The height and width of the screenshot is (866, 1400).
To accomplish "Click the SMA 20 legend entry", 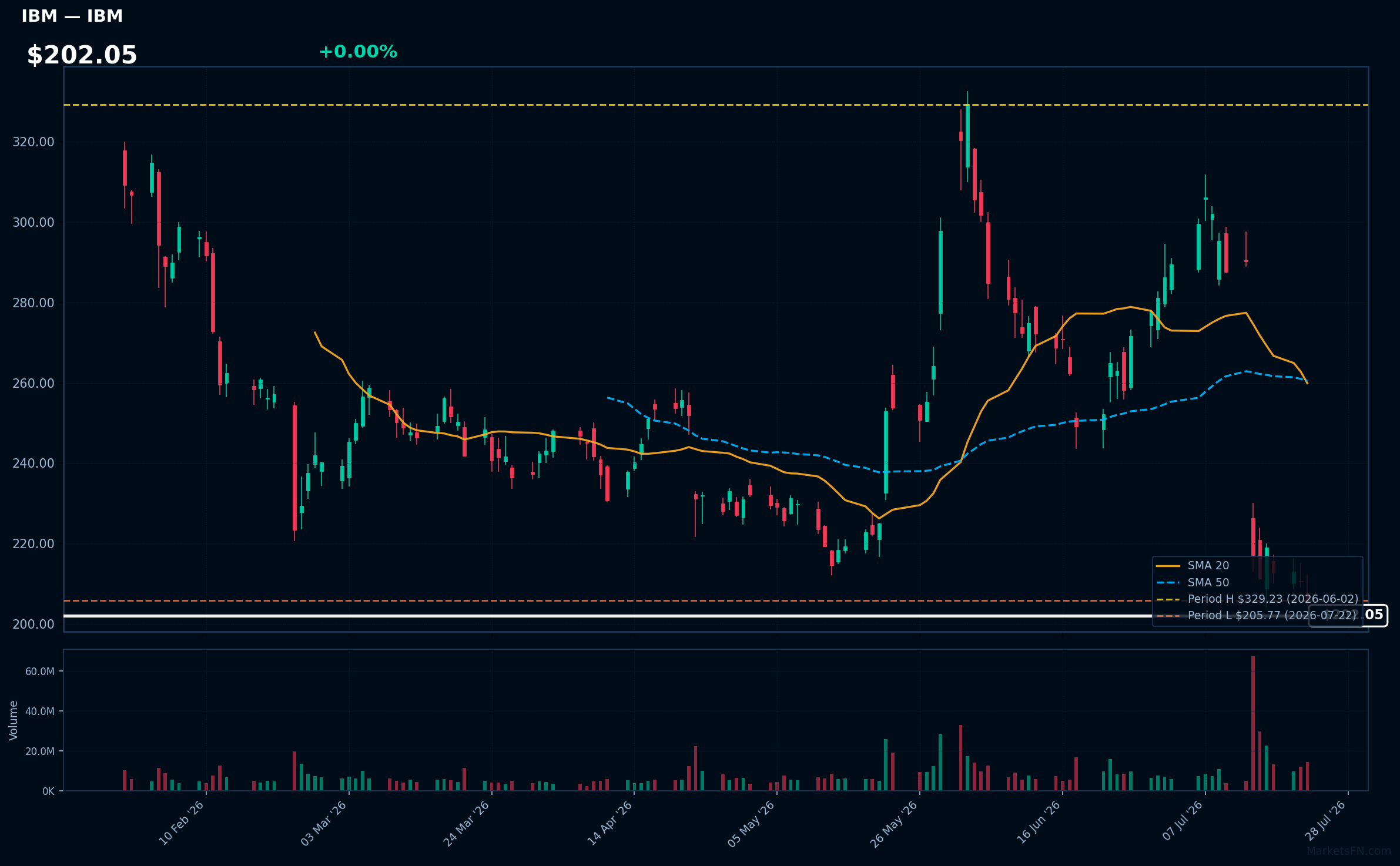I will (x=1193, y=565).
